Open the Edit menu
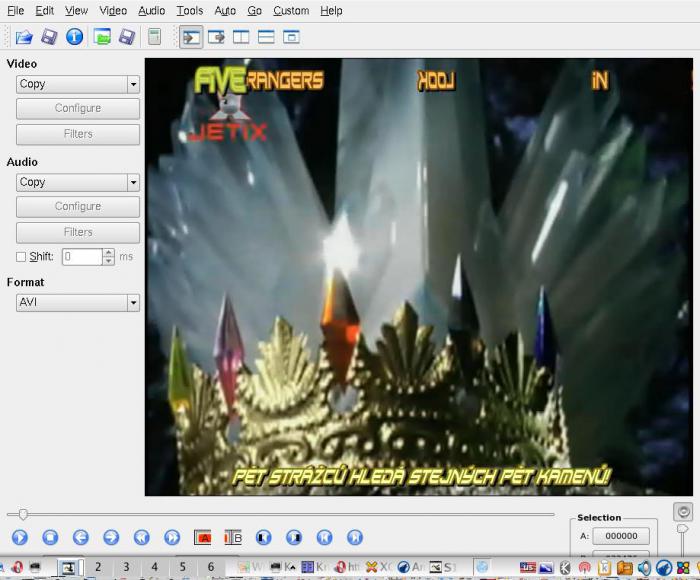Image resolution: width=700 pixels, height=580 pixels. (45, 10)
